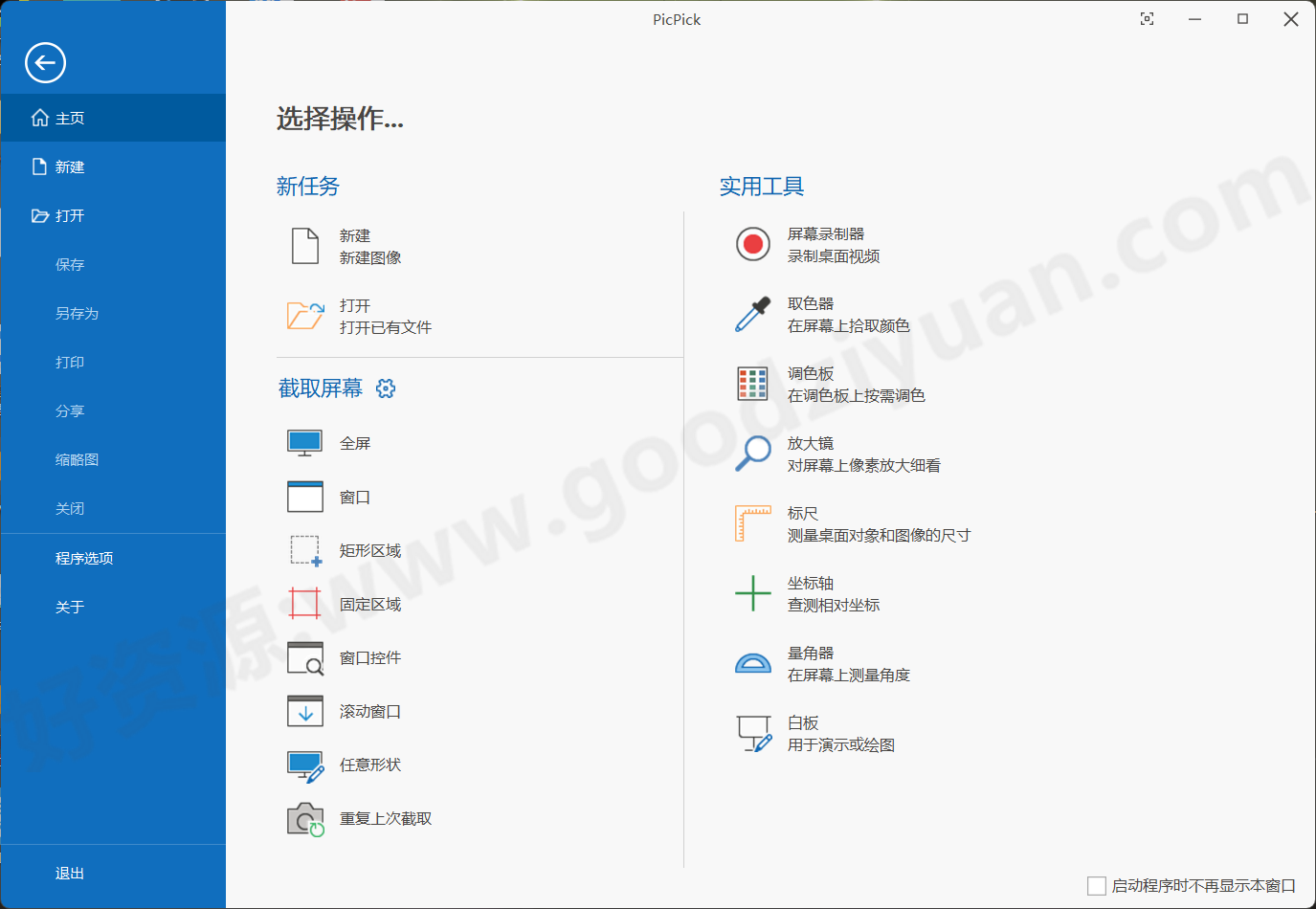Click 退出 to exit PicPick
Viewport: 1316px width, 909px height.
click(71, 873)
